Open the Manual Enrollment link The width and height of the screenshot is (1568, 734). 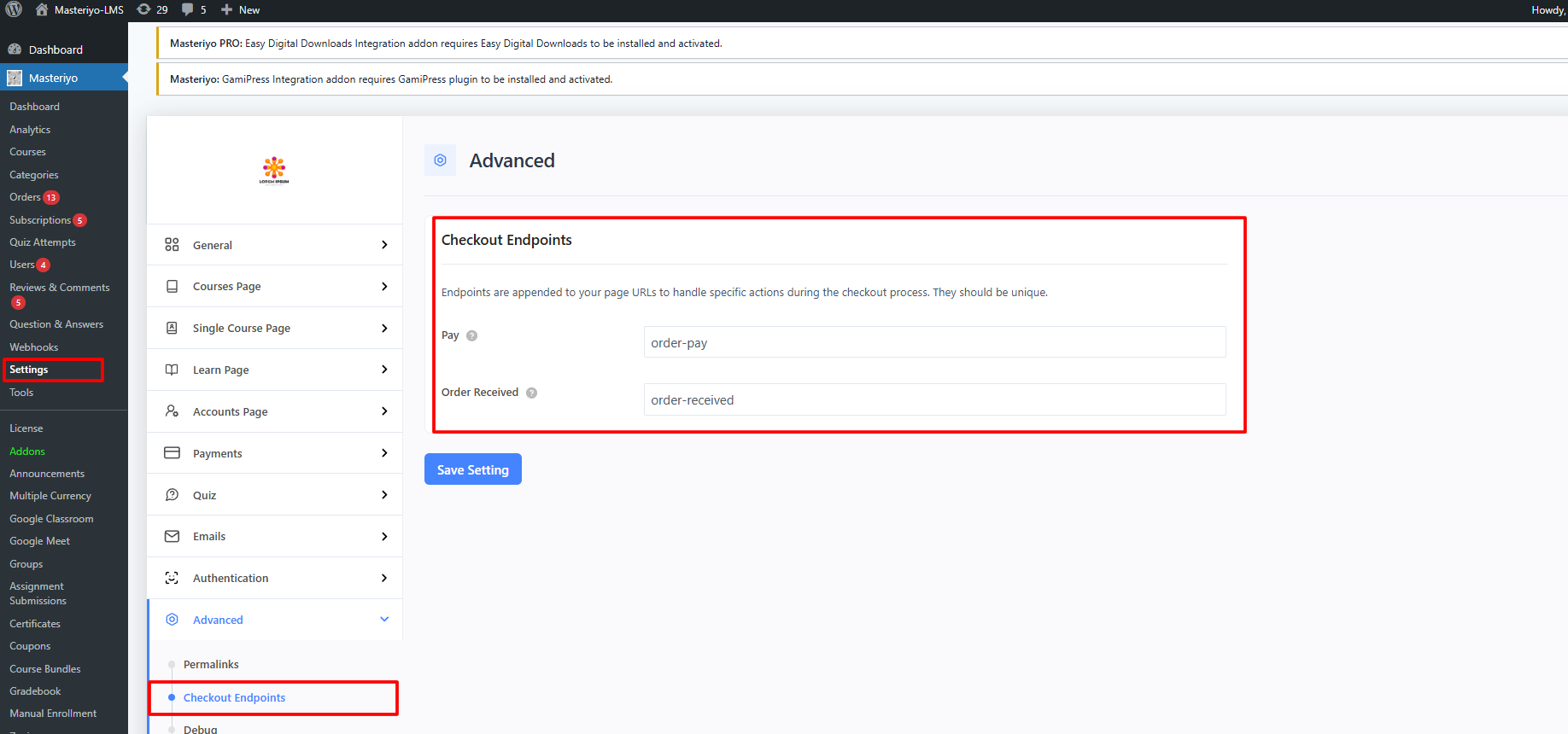coord(53,714)
